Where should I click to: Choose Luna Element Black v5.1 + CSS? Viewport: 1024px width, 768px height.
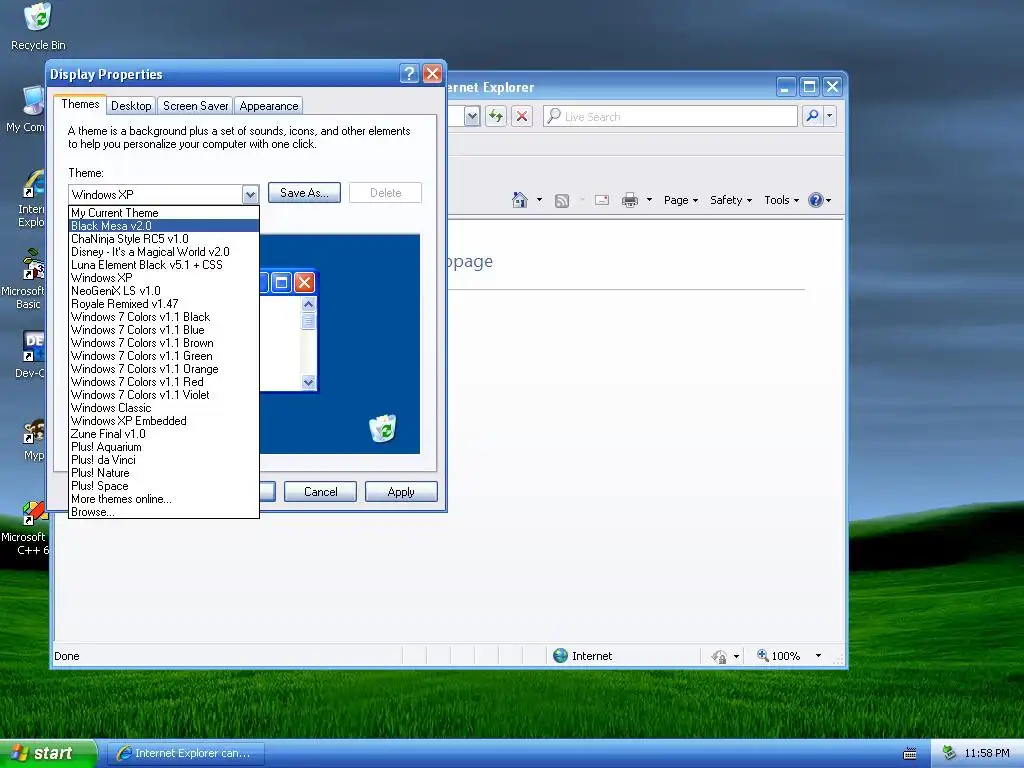(164, 265)
